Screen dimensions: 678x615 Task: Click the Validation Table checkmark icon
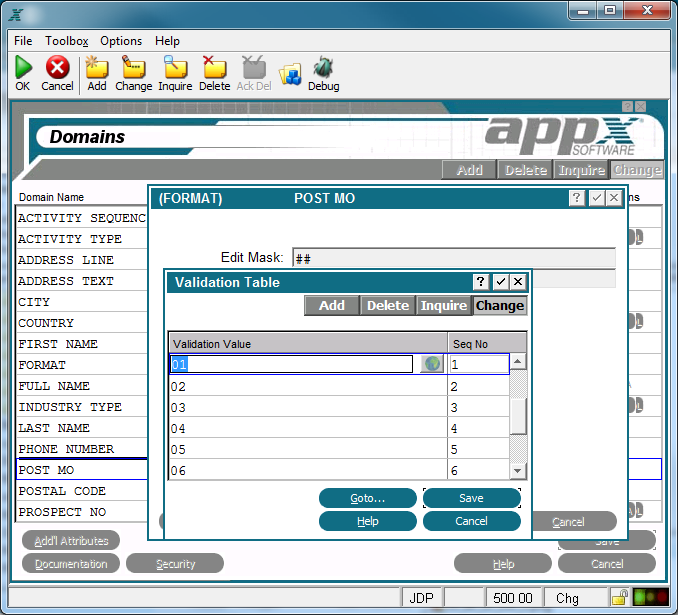(x=501, y=282)
